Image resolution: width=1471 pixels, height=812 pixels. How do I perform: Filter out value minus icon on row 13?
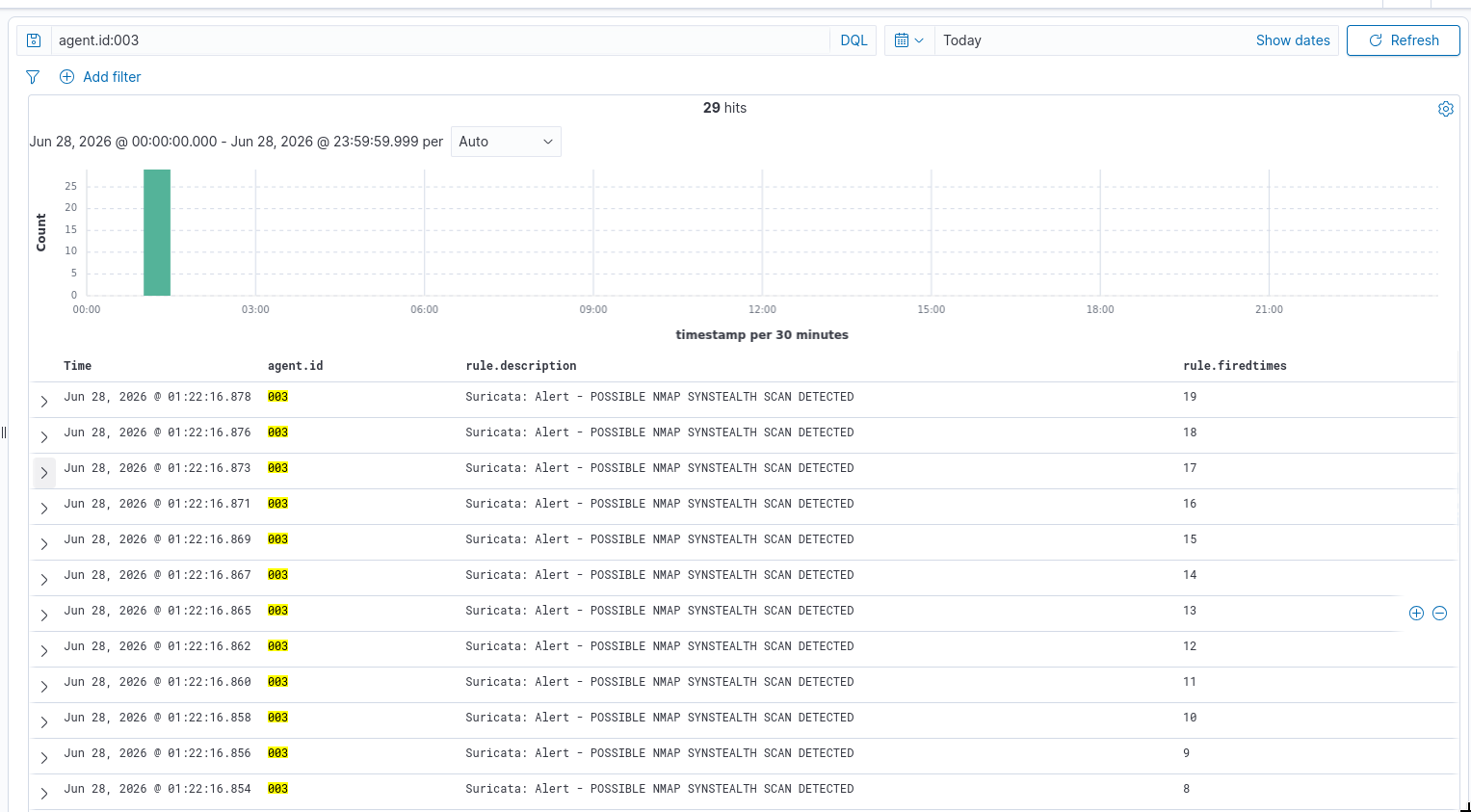pyautogui.click(x=1440, y=614)
